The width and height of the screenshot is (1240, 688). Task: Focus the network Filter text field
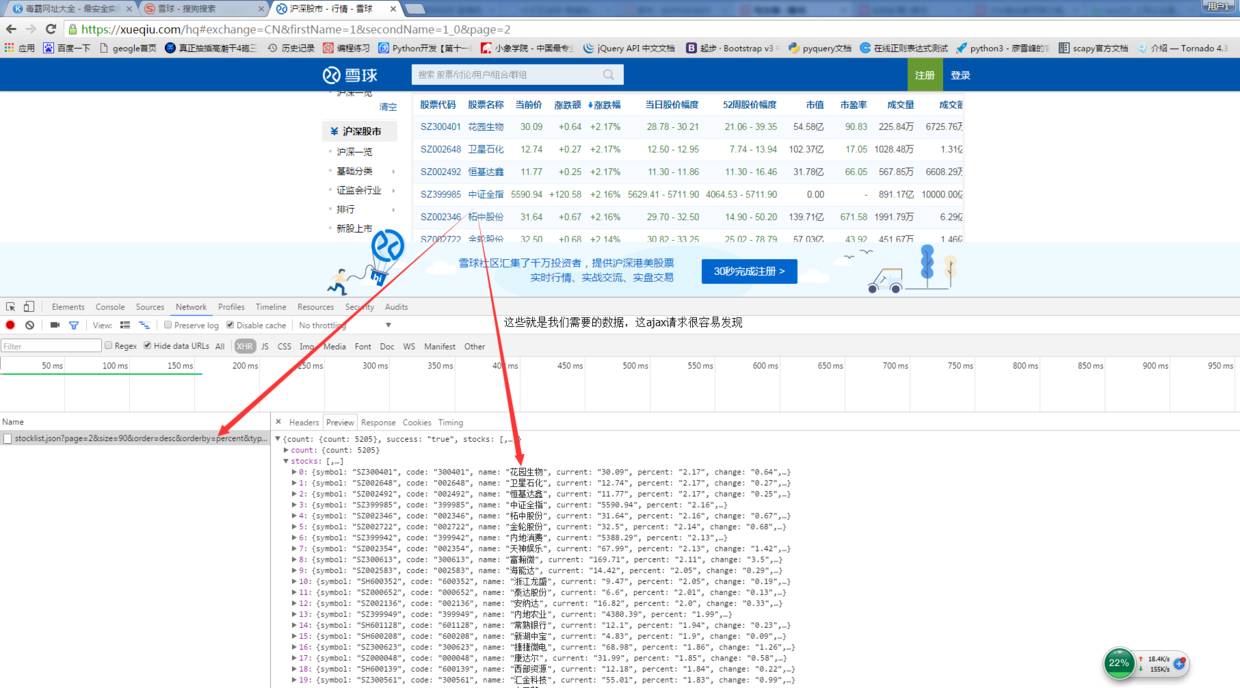50,346
